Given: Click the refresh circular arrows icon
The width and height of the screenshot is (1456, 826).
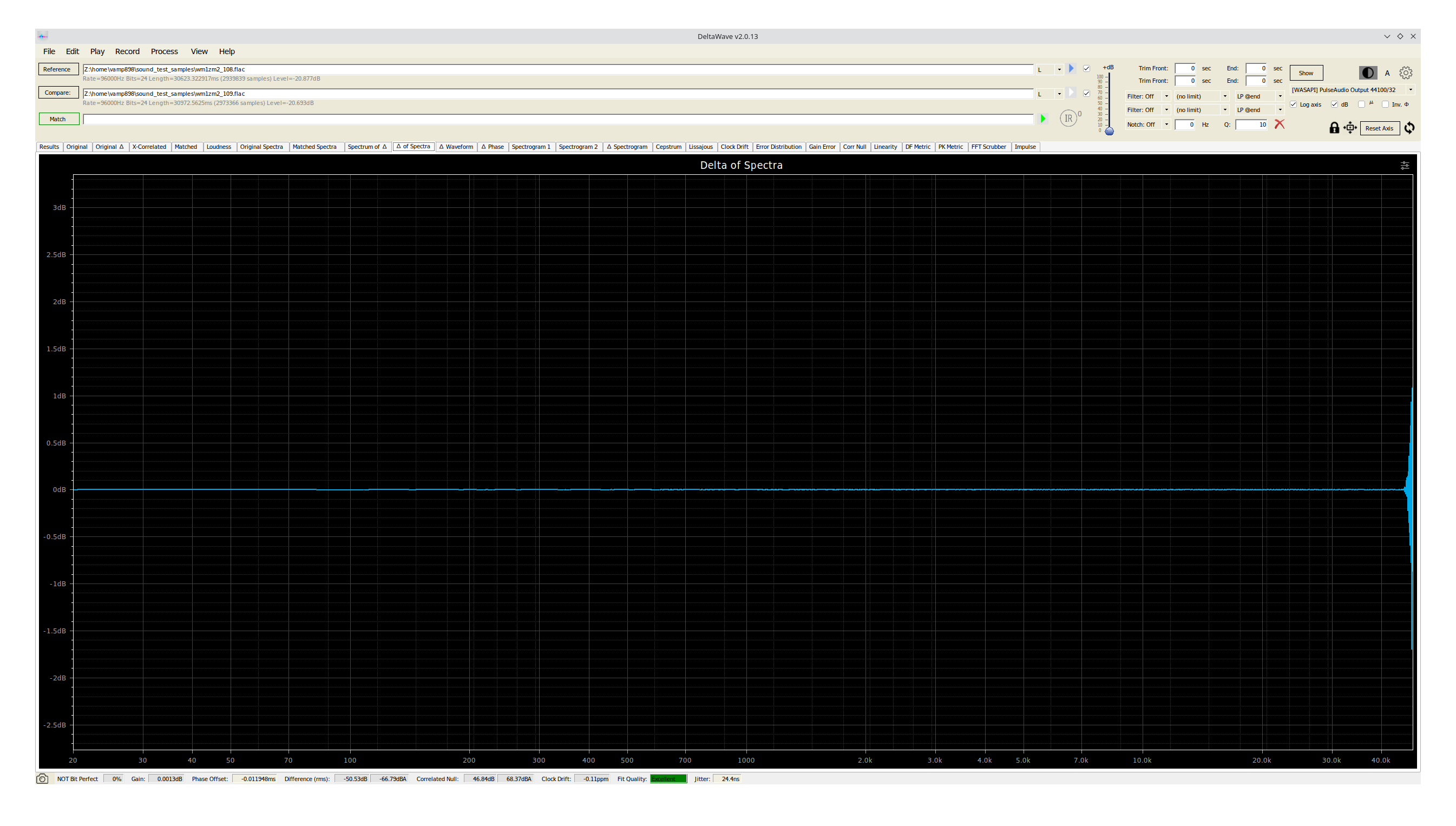Looking at the screenshot, I should [1409, 128].
